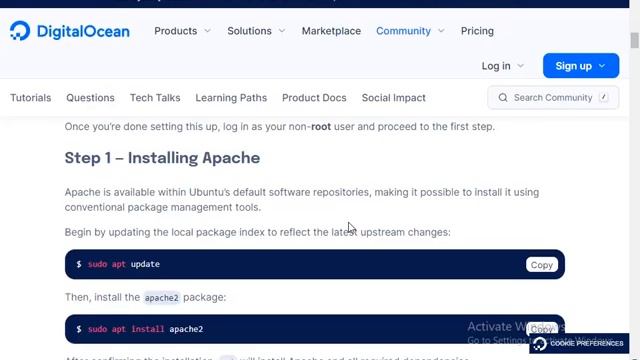Expand the Community menu

[x=410, y=31]
